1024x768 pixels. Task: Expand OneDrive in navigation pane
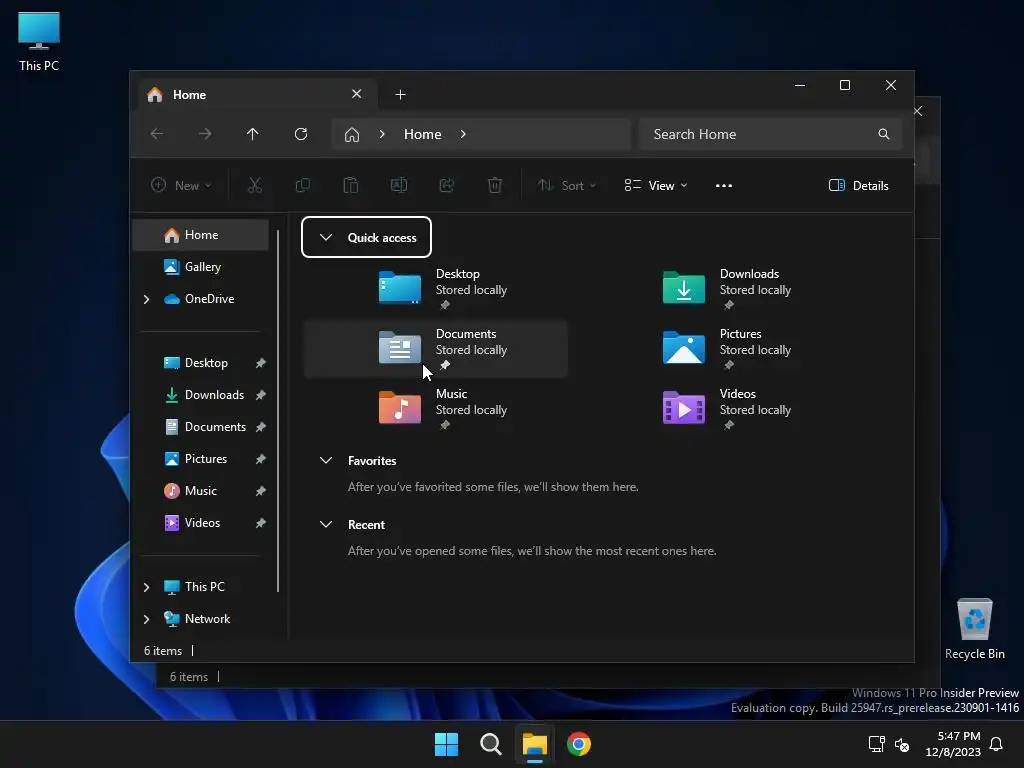(146, 299)
